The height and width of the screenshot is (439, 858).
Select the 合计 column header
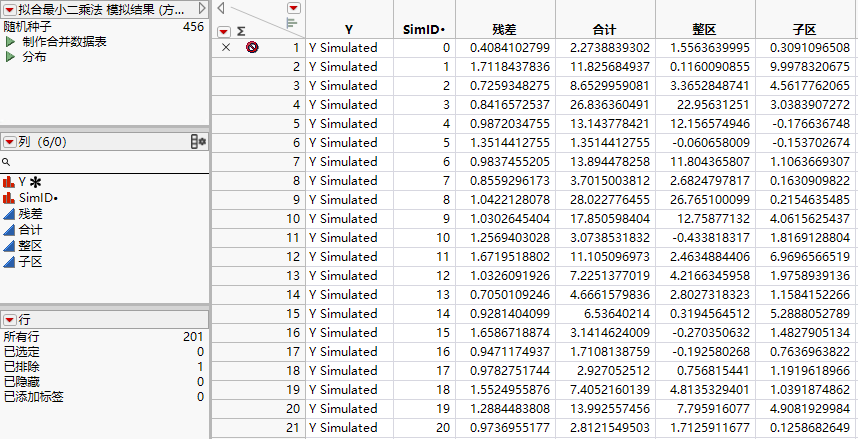point(605,30)
